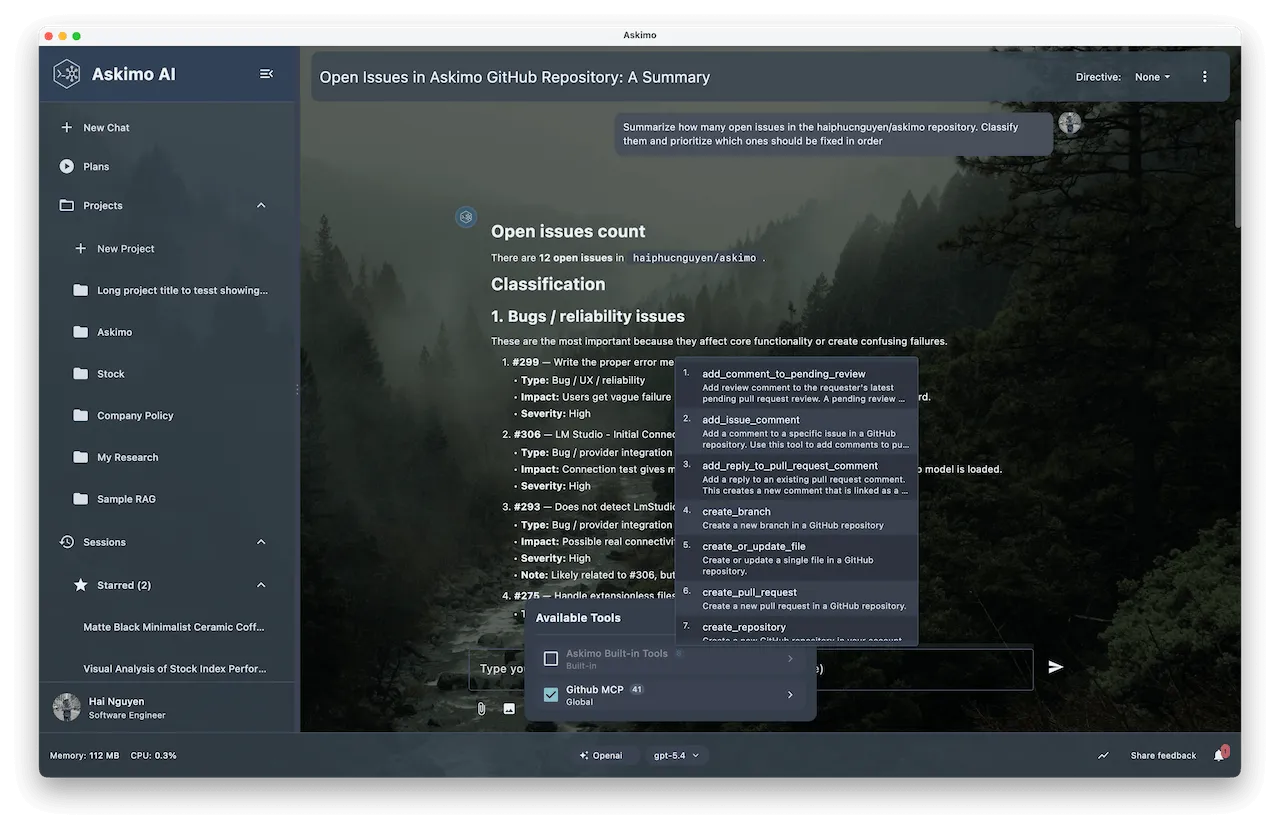
Task: Open the Directive None dropdown
Action: coord(1152,77)
